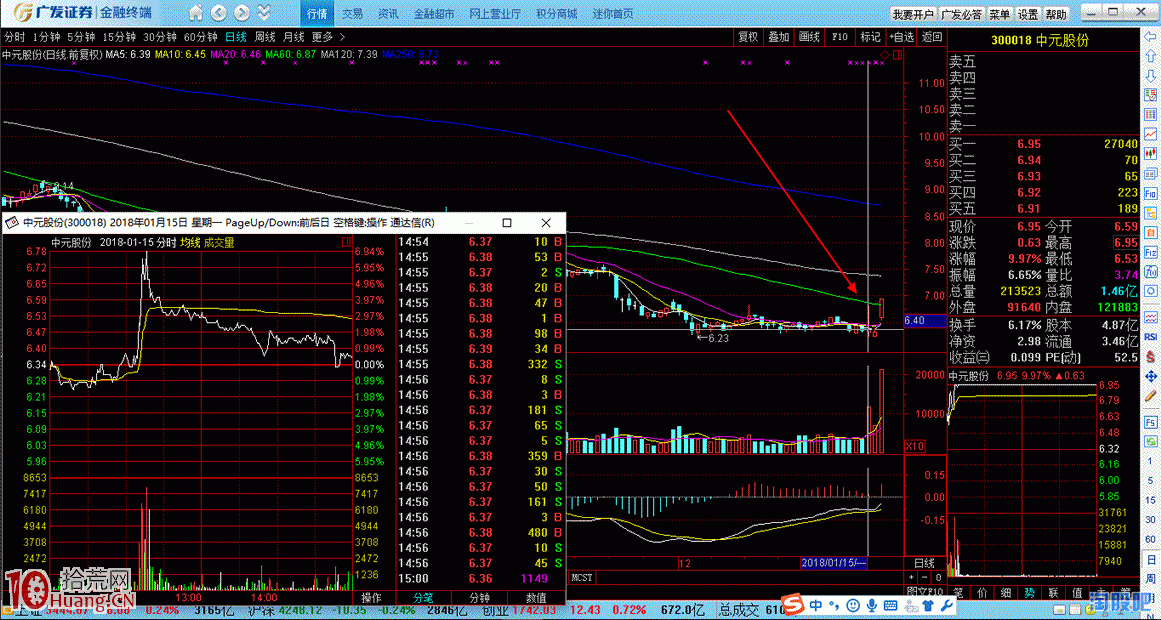Screen dimensions: 1161x620
Task: Click the red rectangle icon above the chart
Action: point(897,56)
